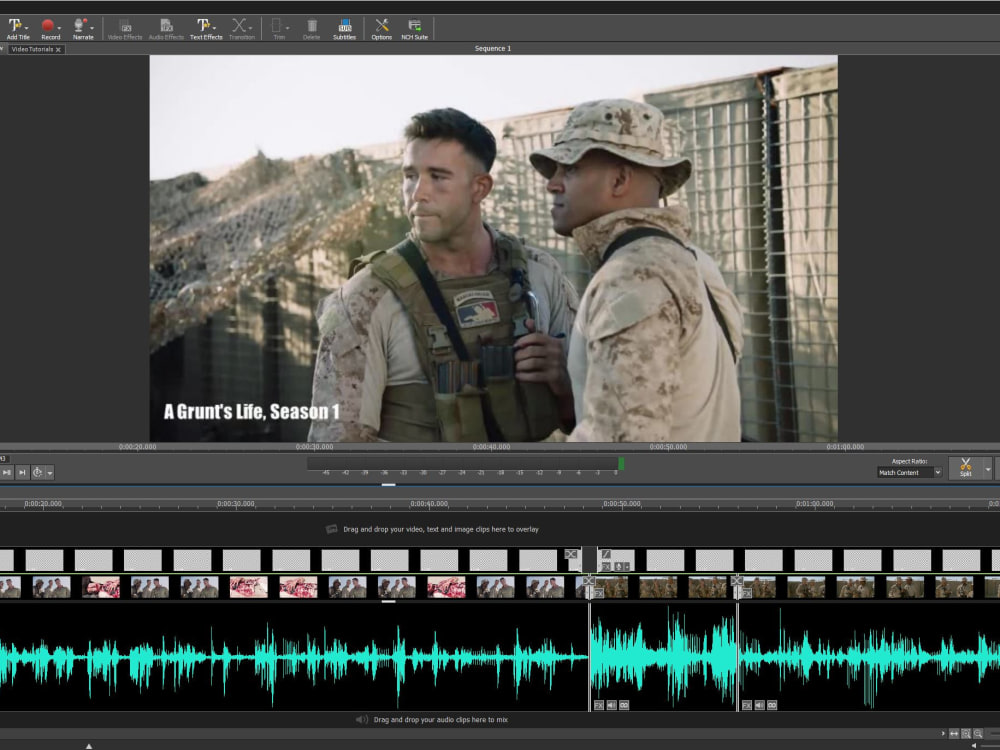Image resolution: width=1000 pixels, height=750 pixels.
Task: Click the first red meat clip thumbnail
Action: click(x=101, y=587)
